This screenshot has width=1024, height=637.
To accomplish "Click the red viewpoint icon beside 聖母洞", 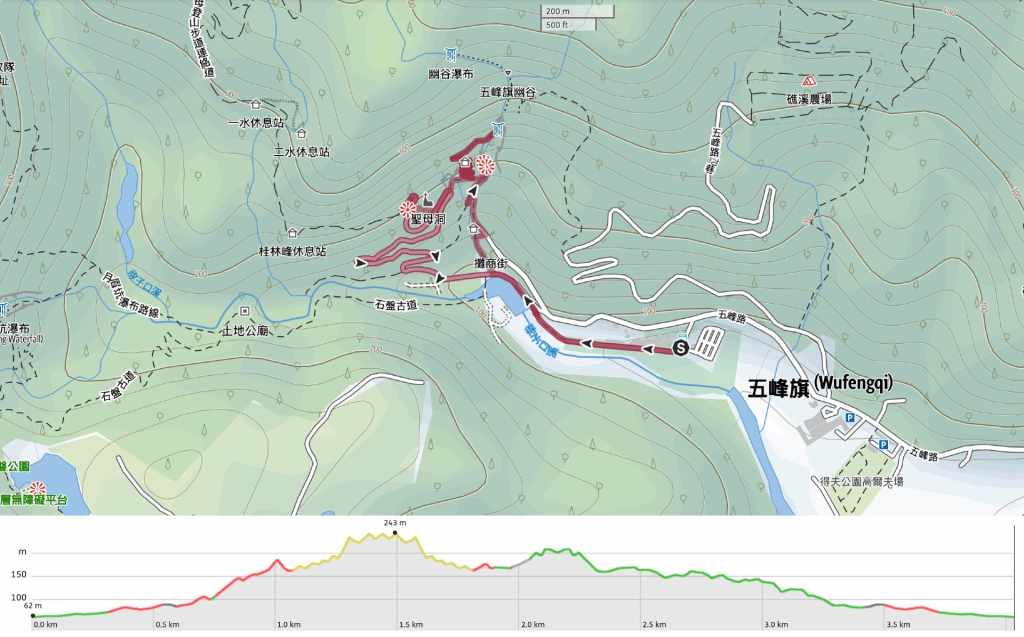I will pyautogui.click(x=408, y=209).
